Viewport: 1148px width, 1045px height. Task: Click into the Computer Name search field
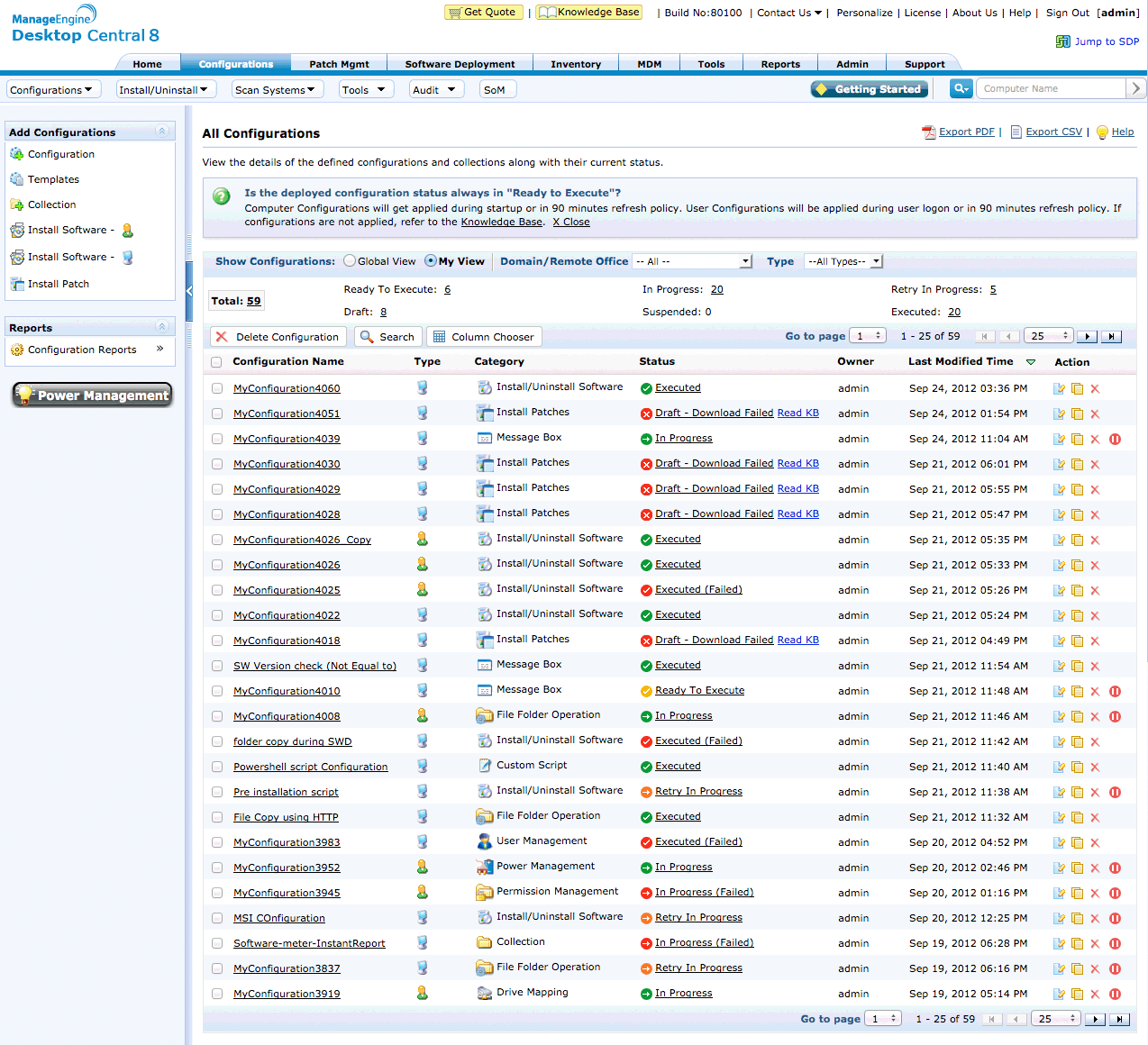(1051, 88)
